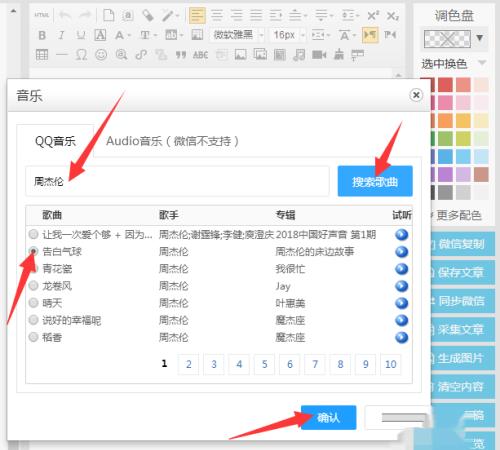
Task: Select the 告白气球 radio button
Action: pyautogui.click(x=33, y=251)
